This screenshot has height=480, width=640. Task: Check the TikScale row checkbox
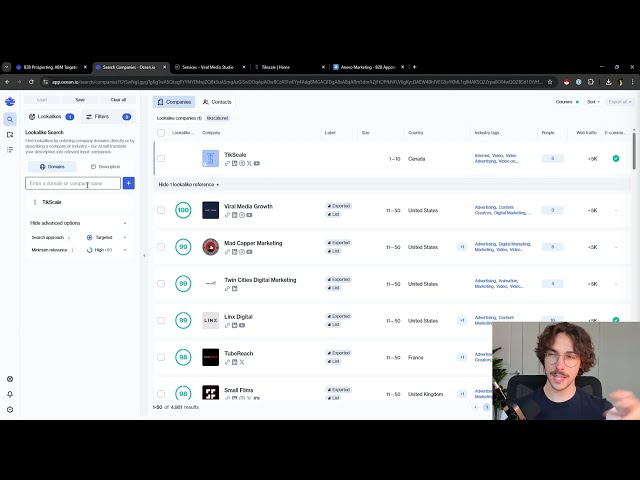(x=161, y=158)
